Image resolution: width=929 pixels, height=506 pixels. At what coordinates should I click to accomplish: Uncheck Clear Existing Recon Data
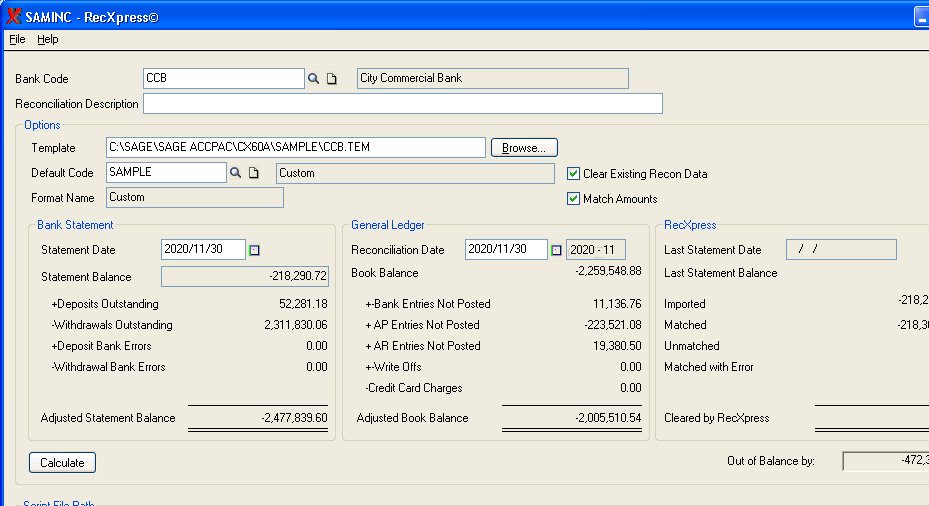point(573,174)
